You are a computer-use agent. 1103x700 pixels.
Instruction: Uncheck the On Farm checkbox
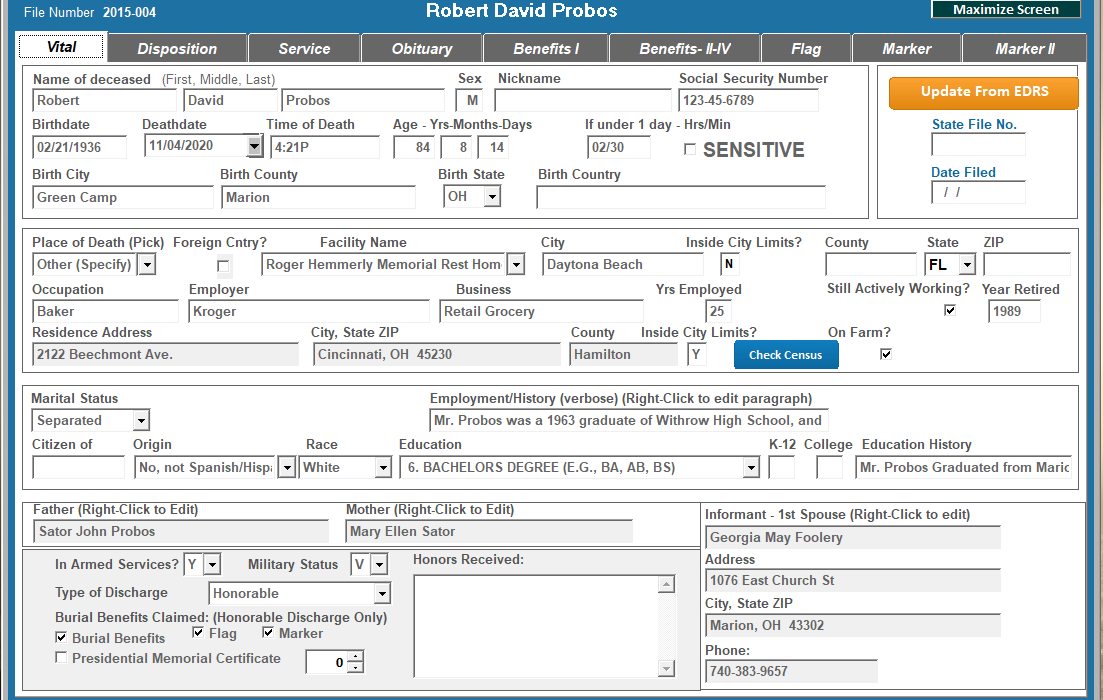coord(886,354)
